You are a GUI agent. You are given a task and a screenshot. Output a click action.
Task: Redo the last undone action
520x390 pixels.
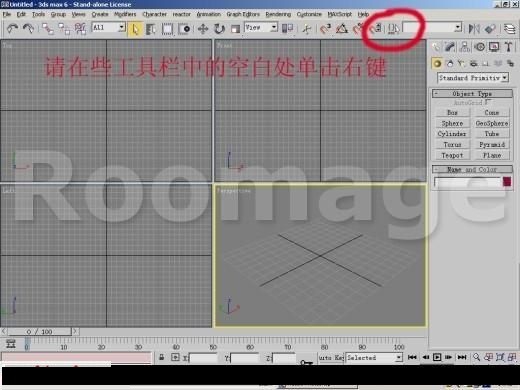coord(29,28)
